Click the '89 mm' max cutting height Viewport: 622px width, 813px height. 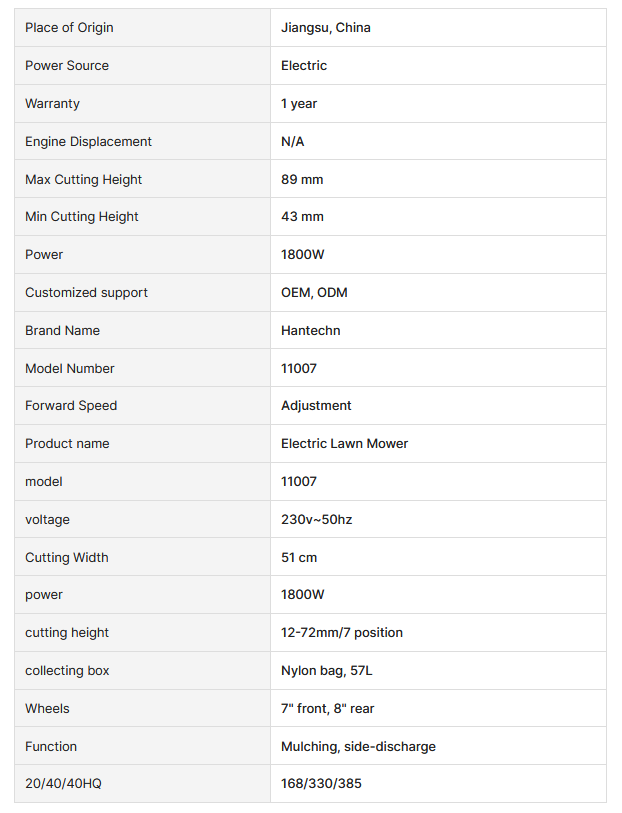(302, 180)
